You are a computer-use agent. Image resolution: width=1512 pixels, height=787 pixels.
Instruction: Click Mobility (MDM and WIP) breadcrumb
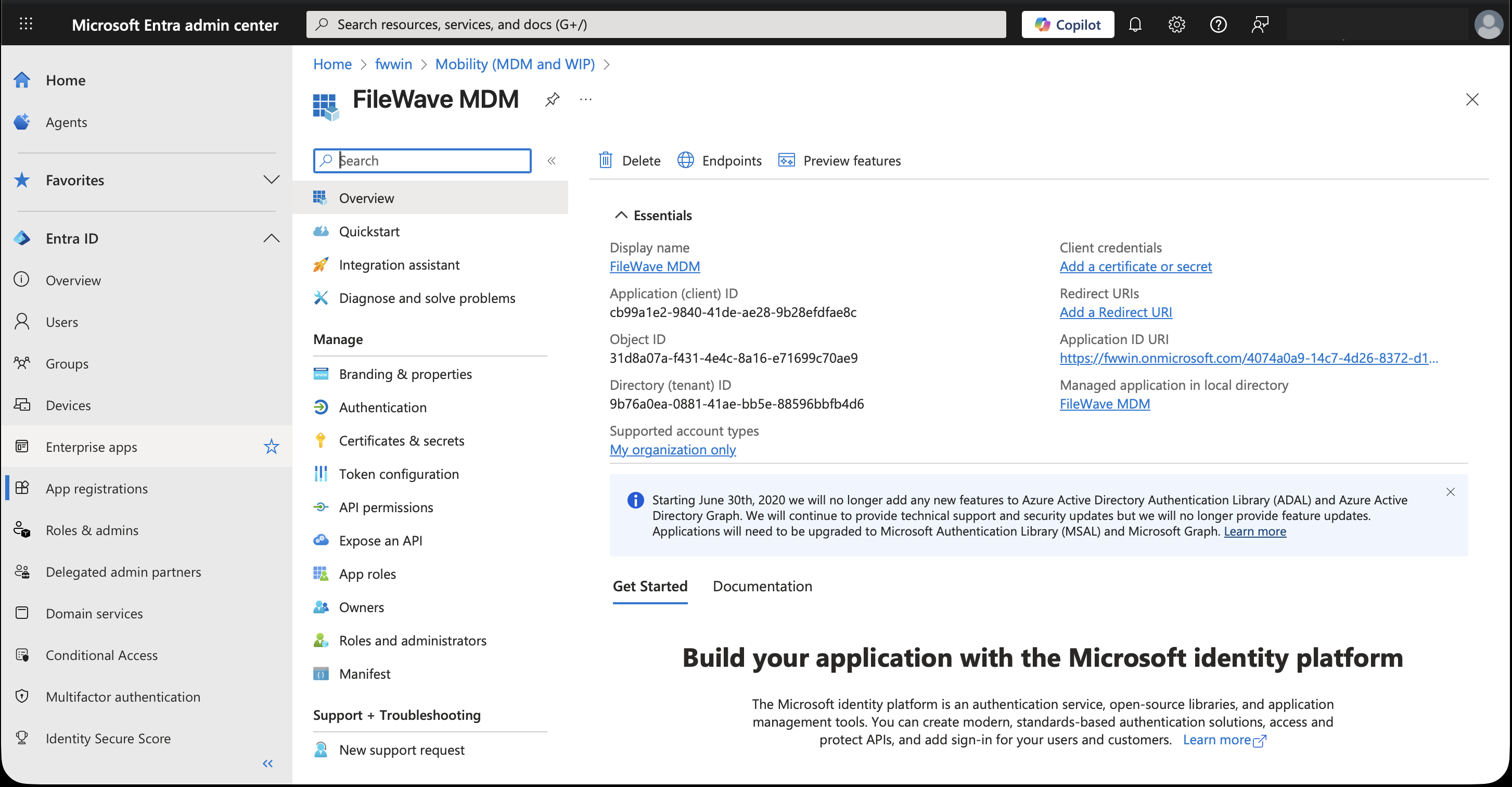(x=515, y=64)
